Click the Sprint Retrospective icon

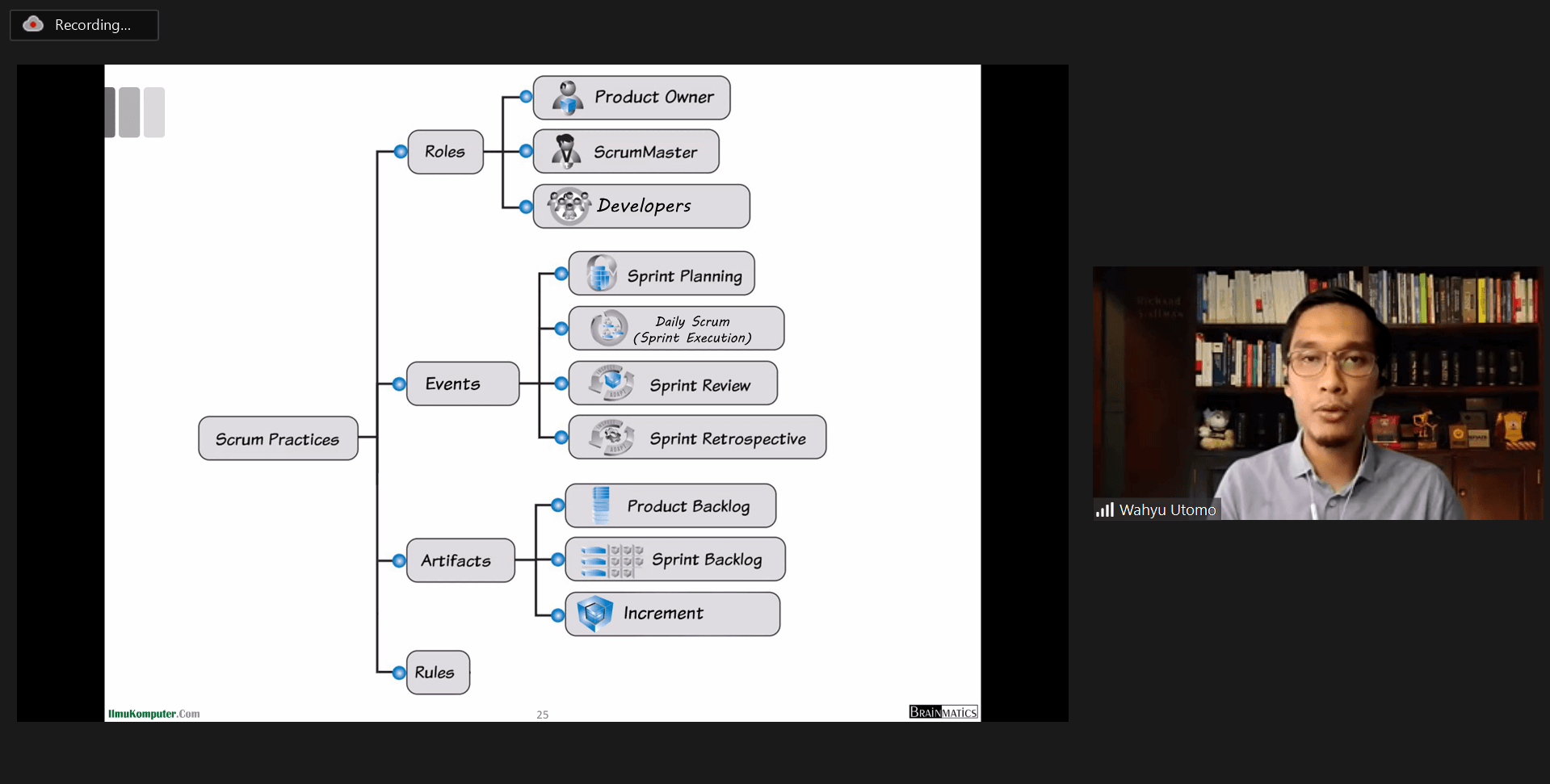[x=611, y=437]
